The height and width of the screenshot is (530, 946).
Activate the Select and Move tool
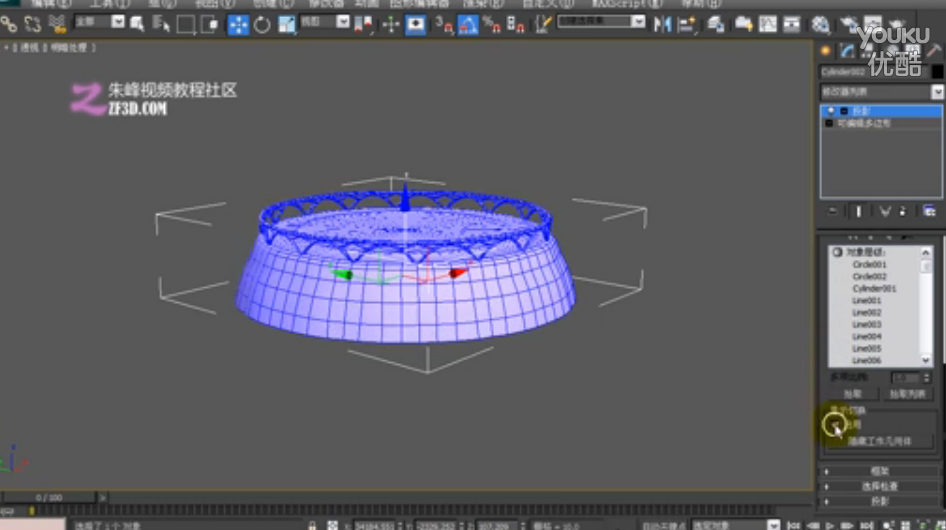point(238,25)
